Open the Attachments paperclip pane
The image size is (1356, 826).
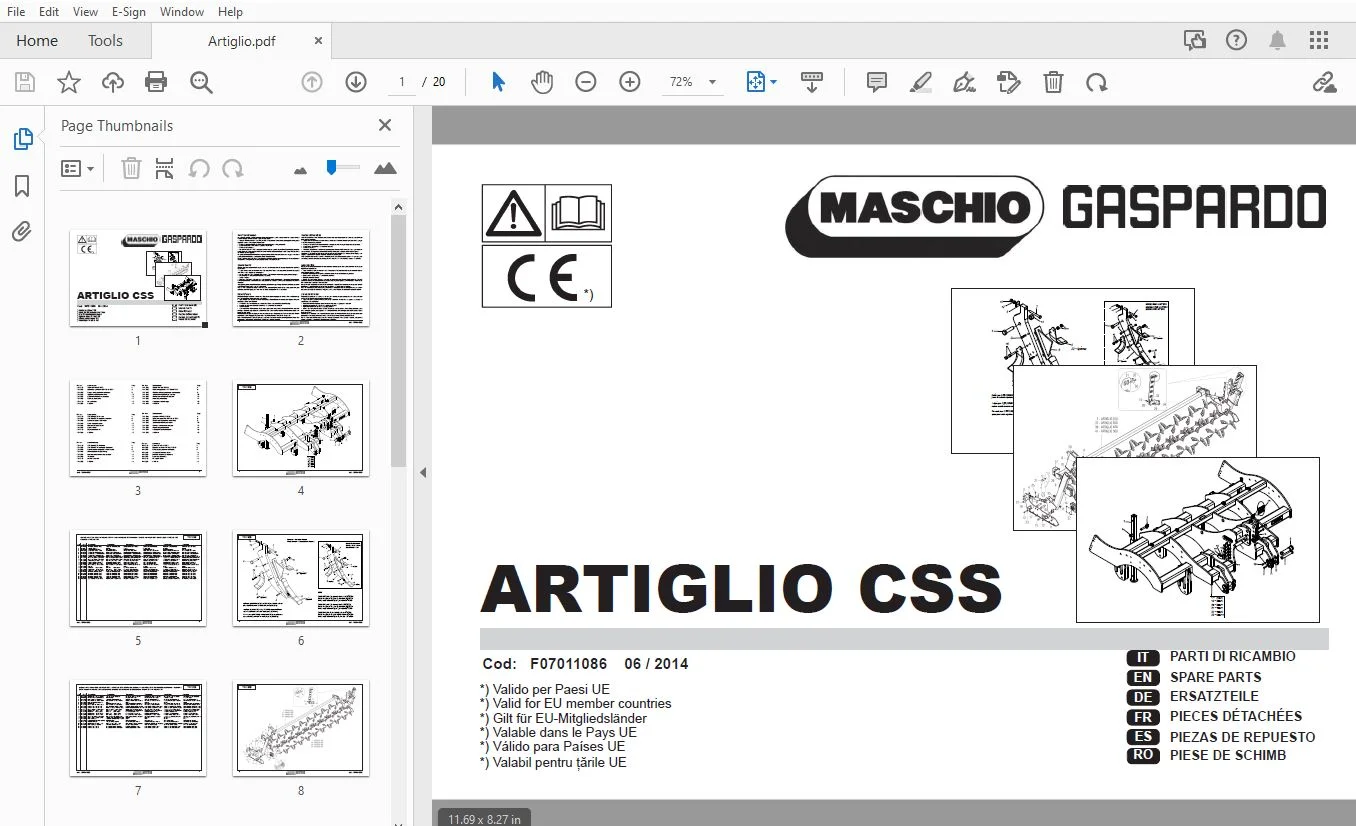[22, 232]
